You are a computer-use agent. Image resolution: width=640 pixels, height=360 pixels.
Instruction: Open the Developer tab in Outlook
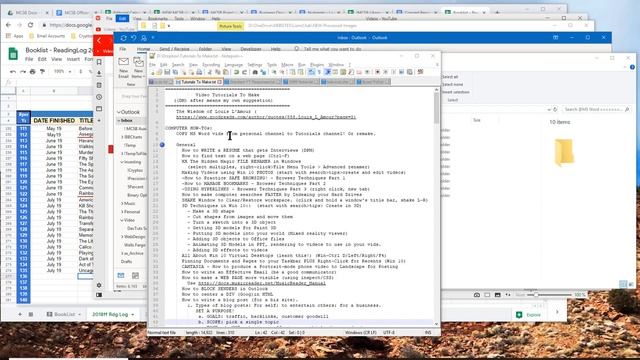pos(251,49)
